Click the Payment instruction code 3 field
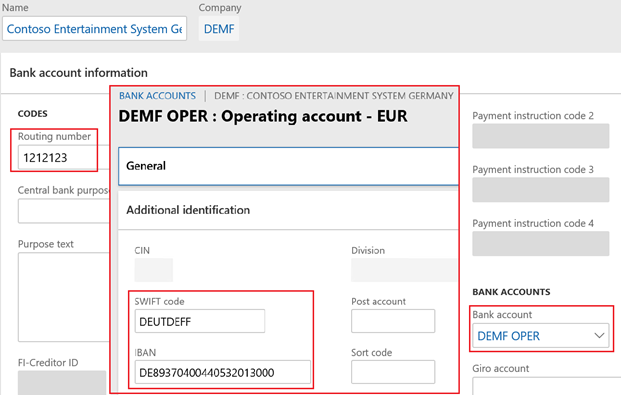The width and height of the screenshot is (621, 395). coord(541,190)
